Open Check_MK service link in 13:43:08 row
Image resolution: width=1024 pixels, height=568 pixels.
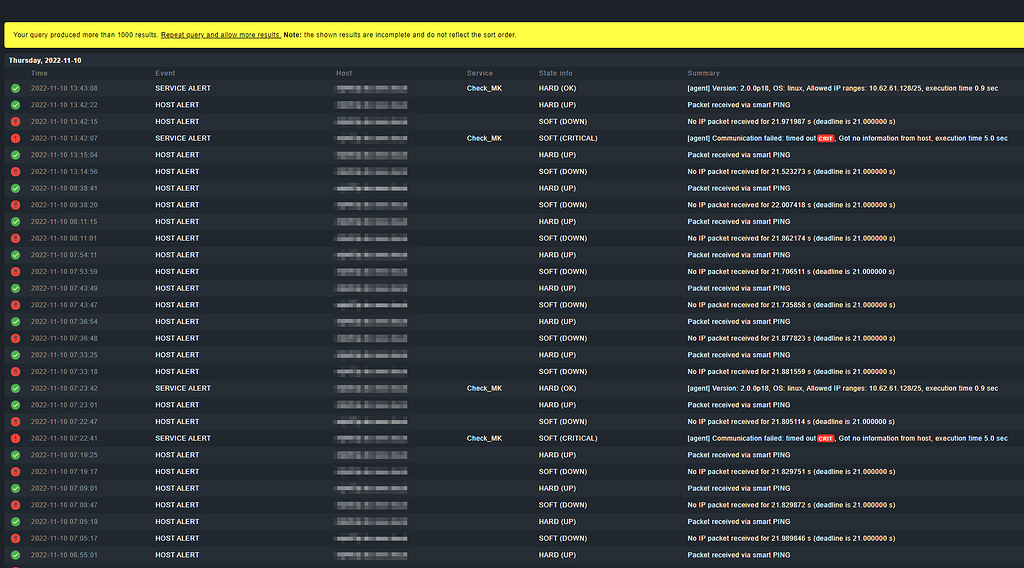(x=484, y=88)
